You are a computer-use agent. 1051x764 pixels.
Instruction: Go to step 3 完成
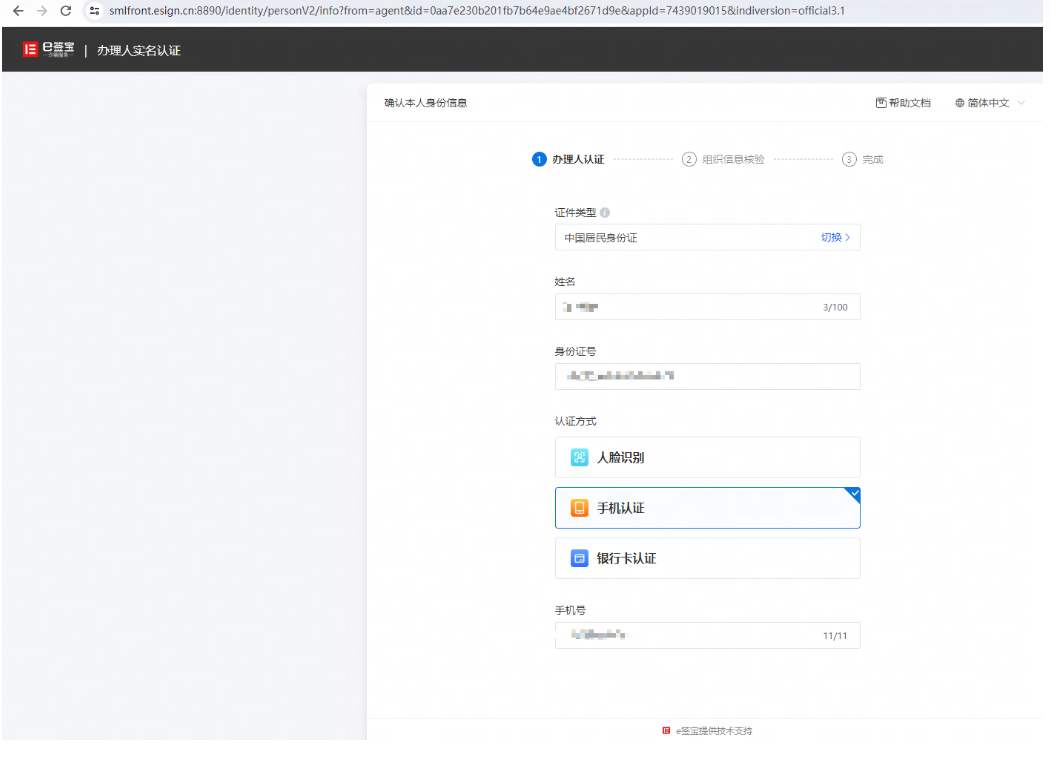[x=863, y=160]
